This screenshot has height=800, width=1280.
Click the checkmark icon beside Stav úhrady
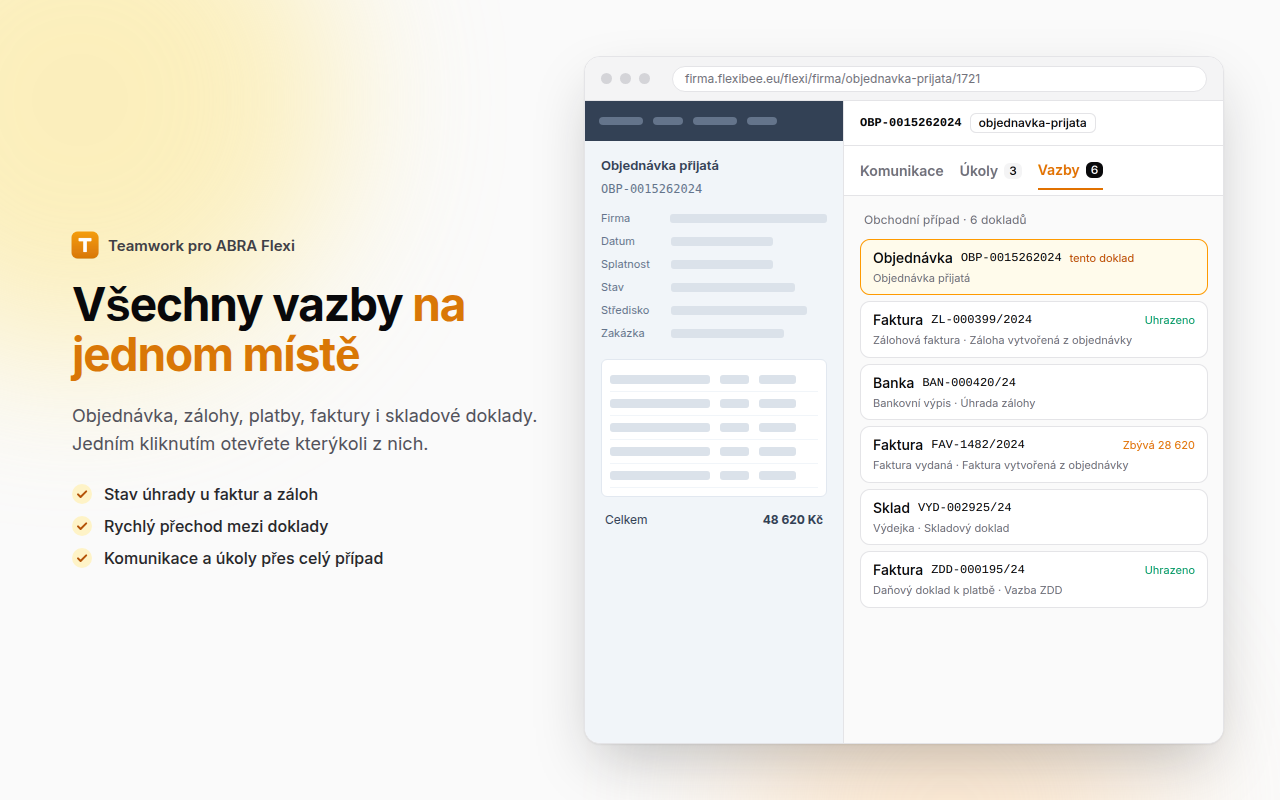tap(82, 494)
